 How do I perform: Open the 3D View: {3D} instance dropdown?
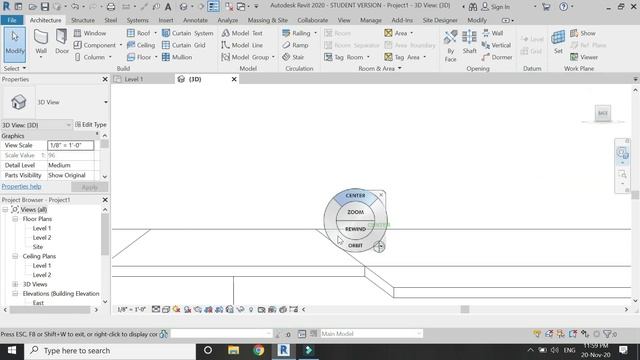click(x=69, y=125)
